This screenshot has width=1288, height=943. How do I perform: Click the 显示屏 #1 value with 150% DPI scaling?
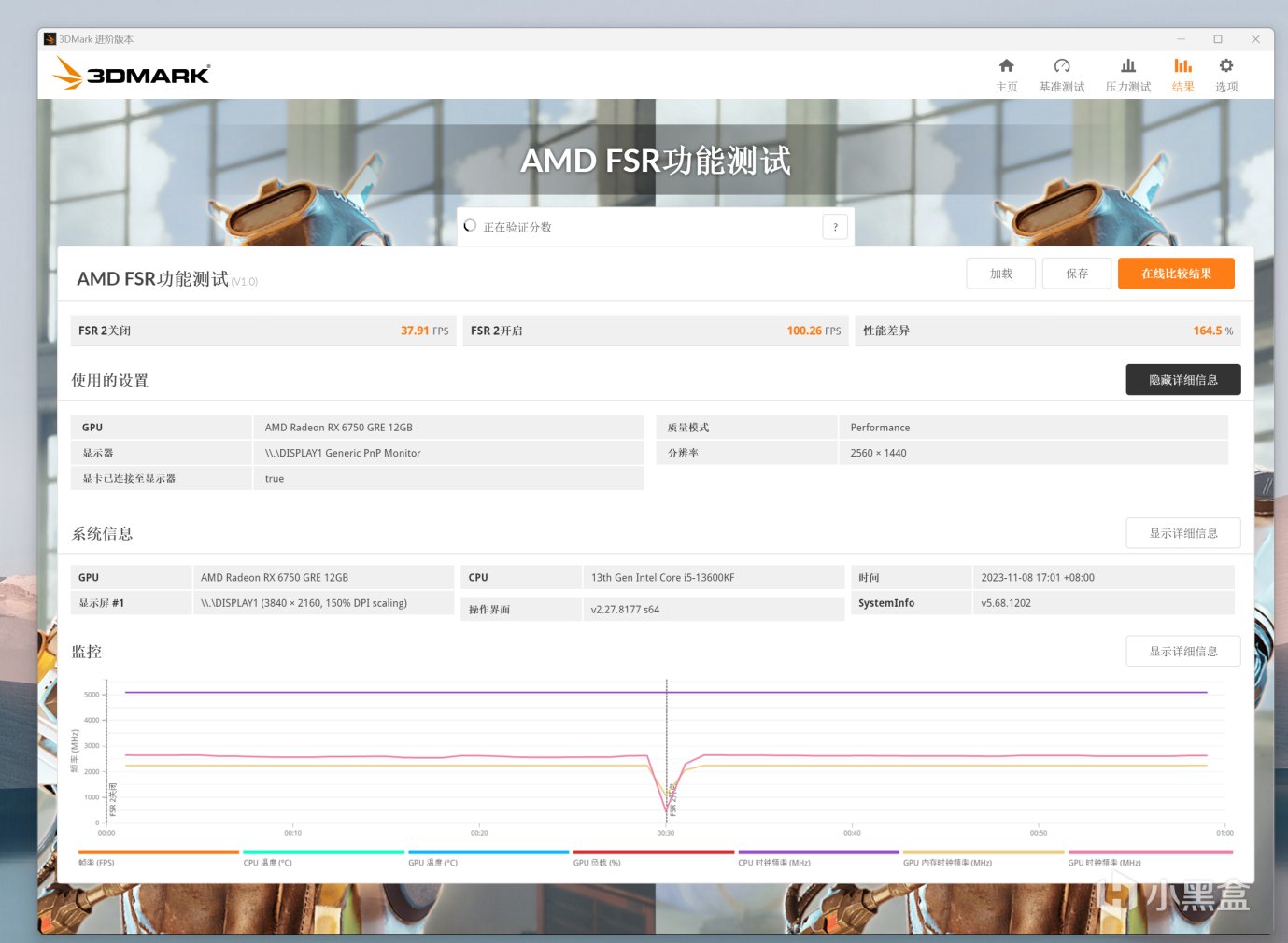pos(304,603)
